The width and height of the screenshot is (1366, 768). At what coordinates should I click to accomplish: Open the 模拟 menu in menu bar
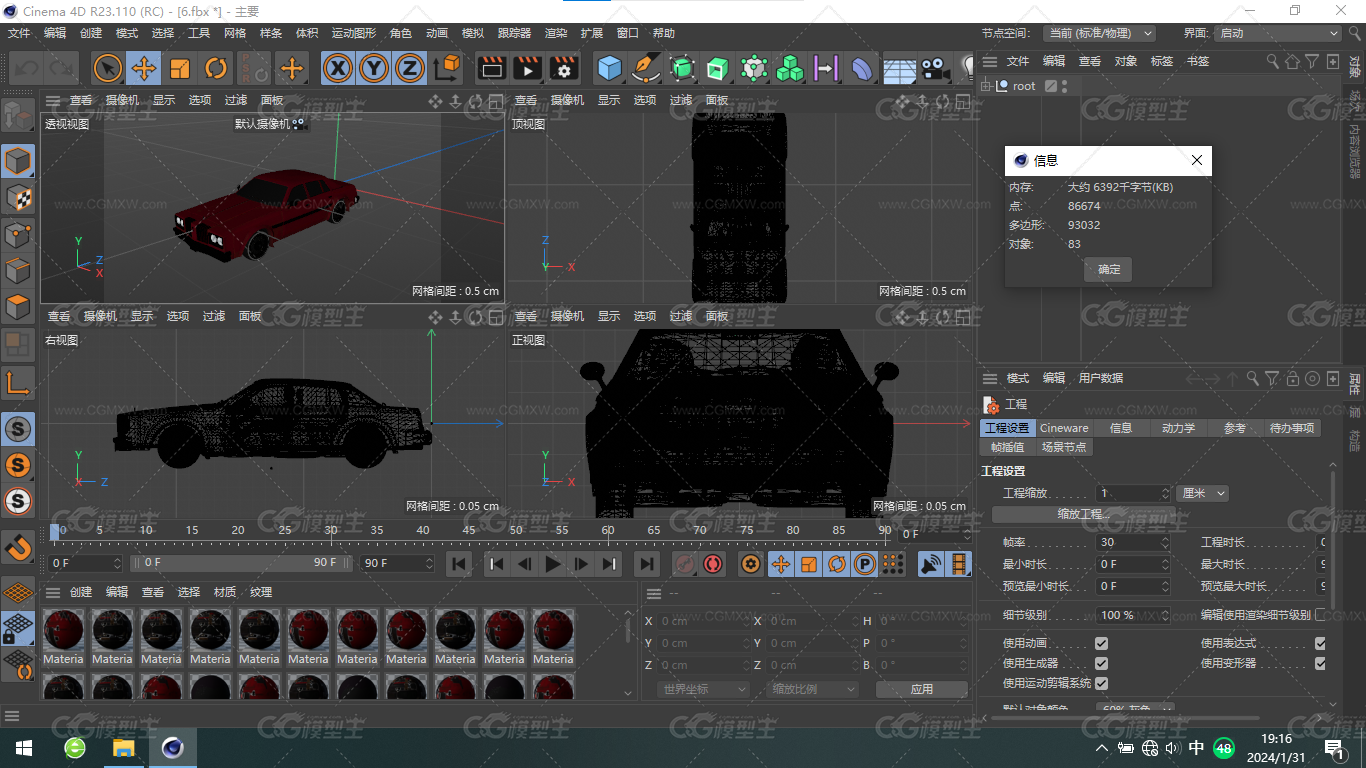click(473, 33)
